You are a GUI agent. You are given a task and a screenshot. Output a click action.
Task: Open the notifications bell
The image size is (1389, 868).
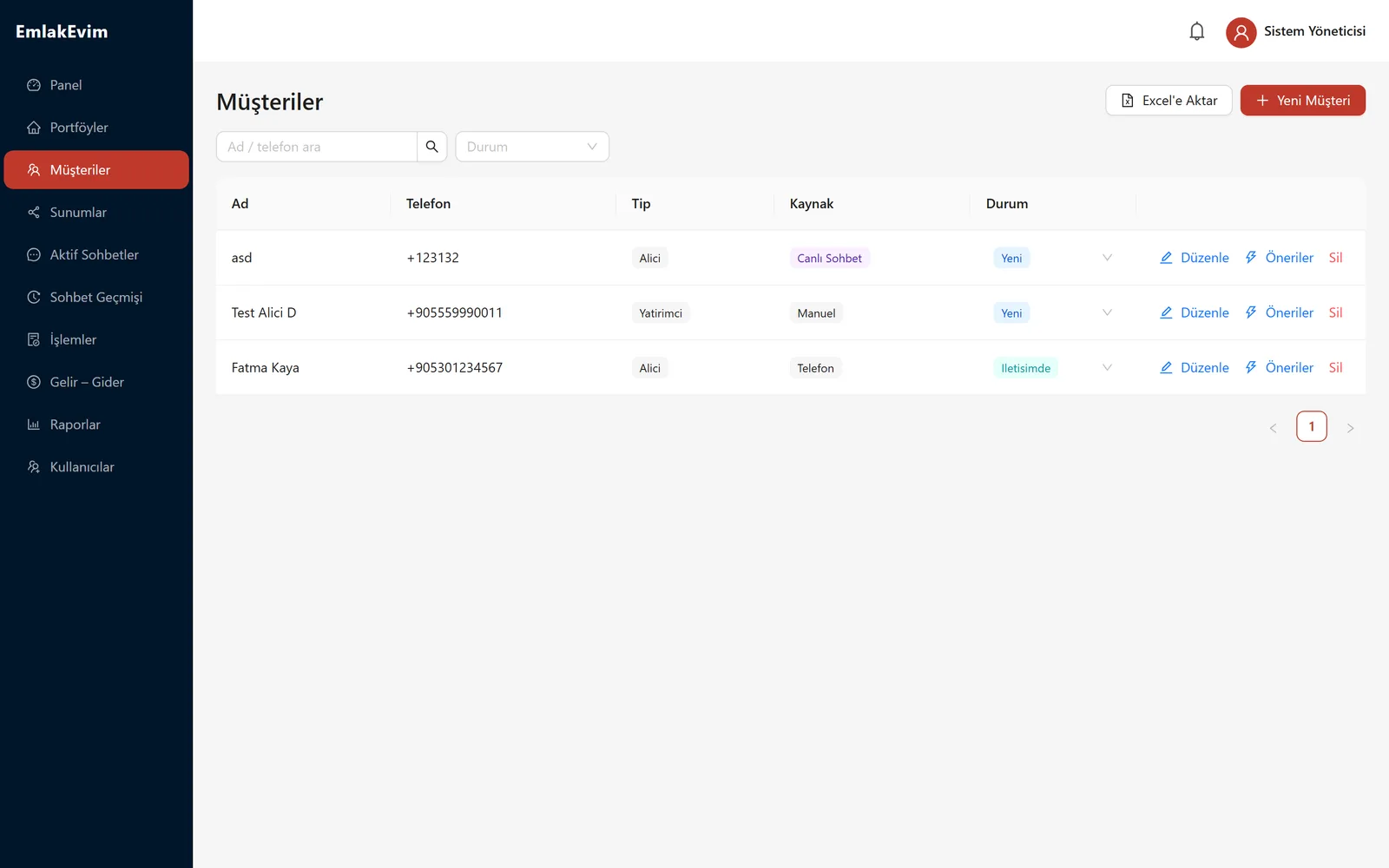(1196, 31)
